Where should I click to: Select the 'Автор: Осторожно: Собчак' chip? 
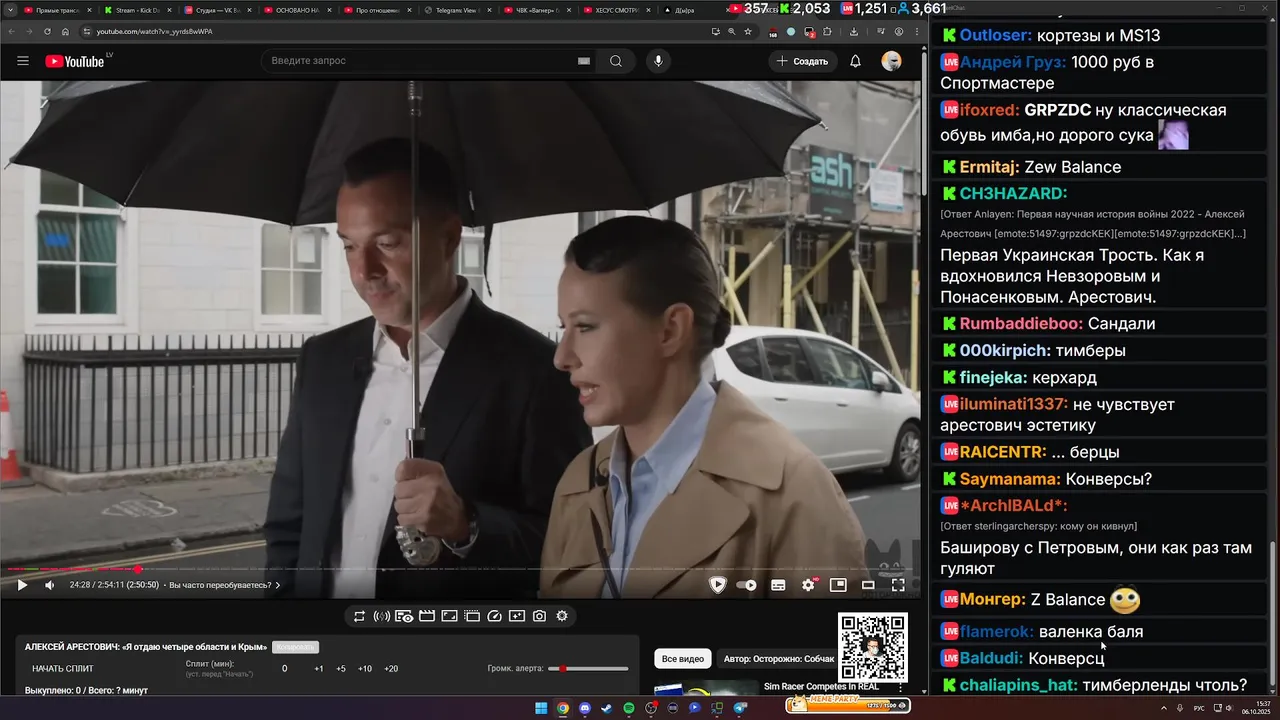coord(776,658)
